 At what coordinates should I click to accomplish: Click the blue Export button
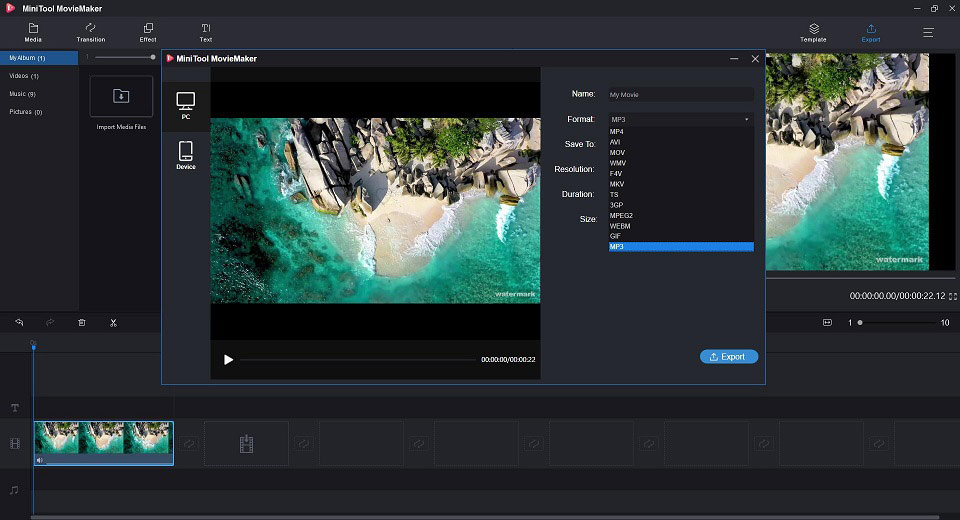coord(728,357)
